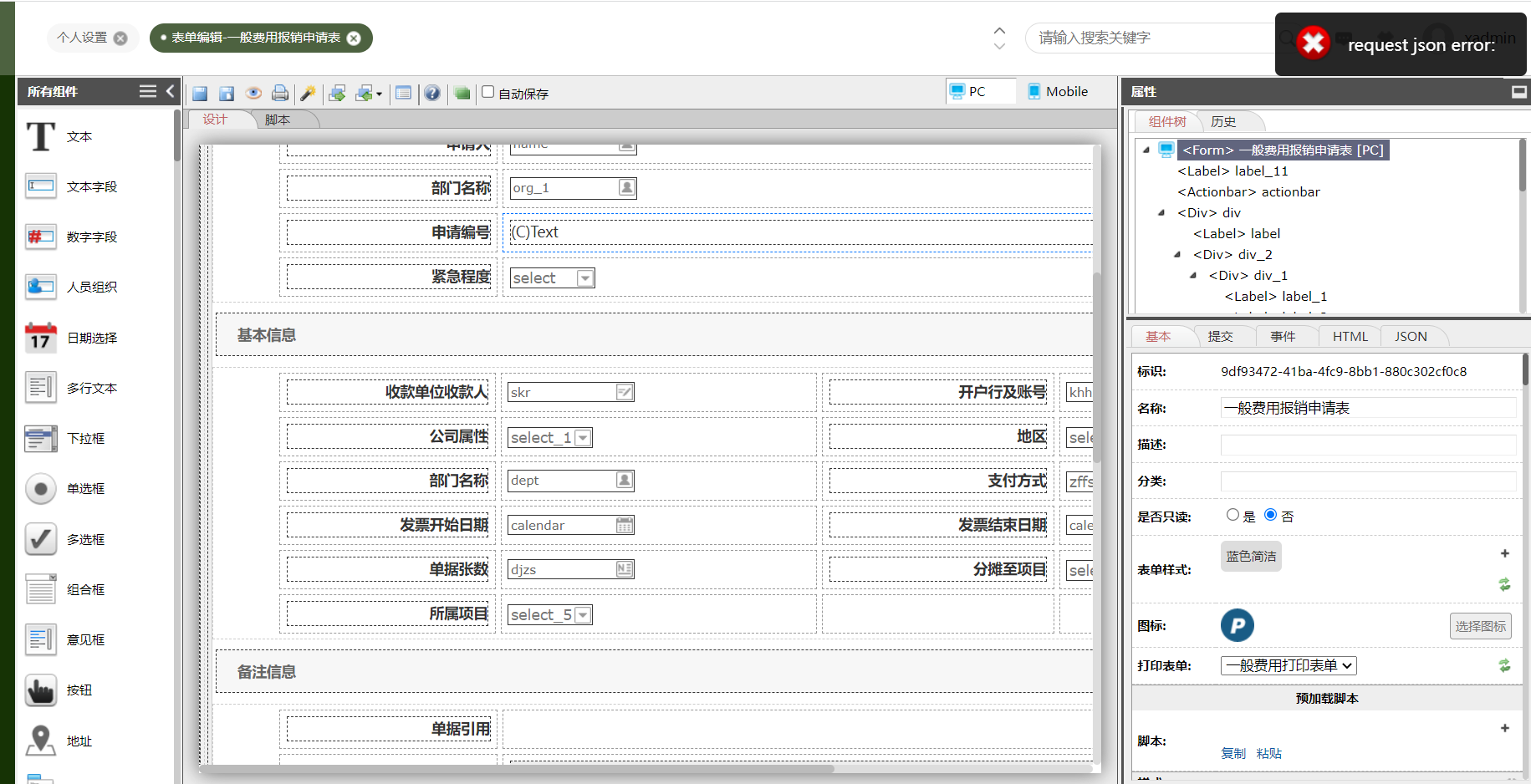
Task: Click the printer icon in toolbar
Action: [280, 93]
